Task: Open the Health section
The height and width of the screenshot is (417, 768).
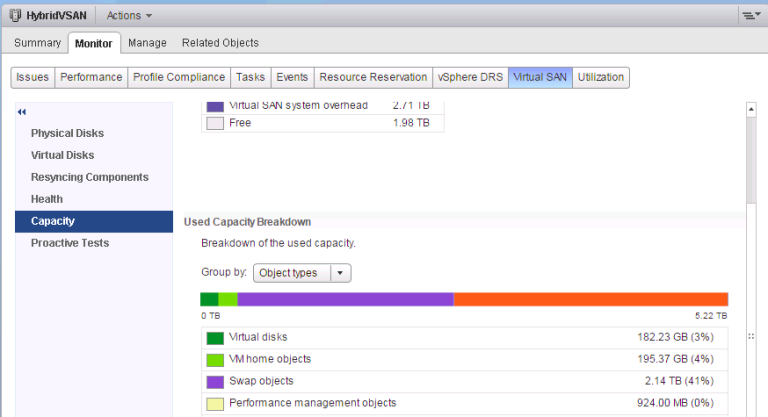Action: point(47,199)
